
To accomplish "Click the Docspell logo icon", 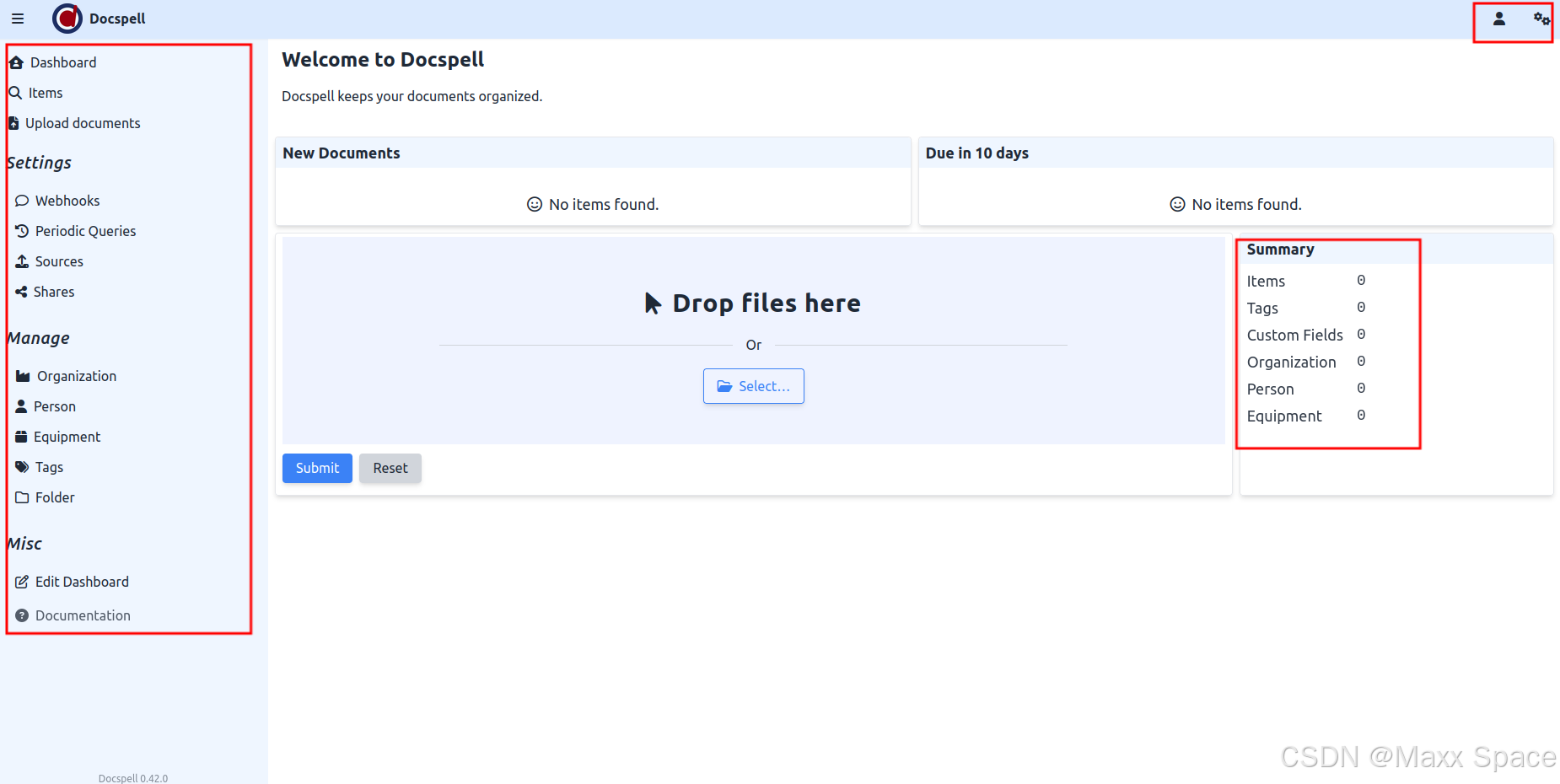I will click(67, 19).
